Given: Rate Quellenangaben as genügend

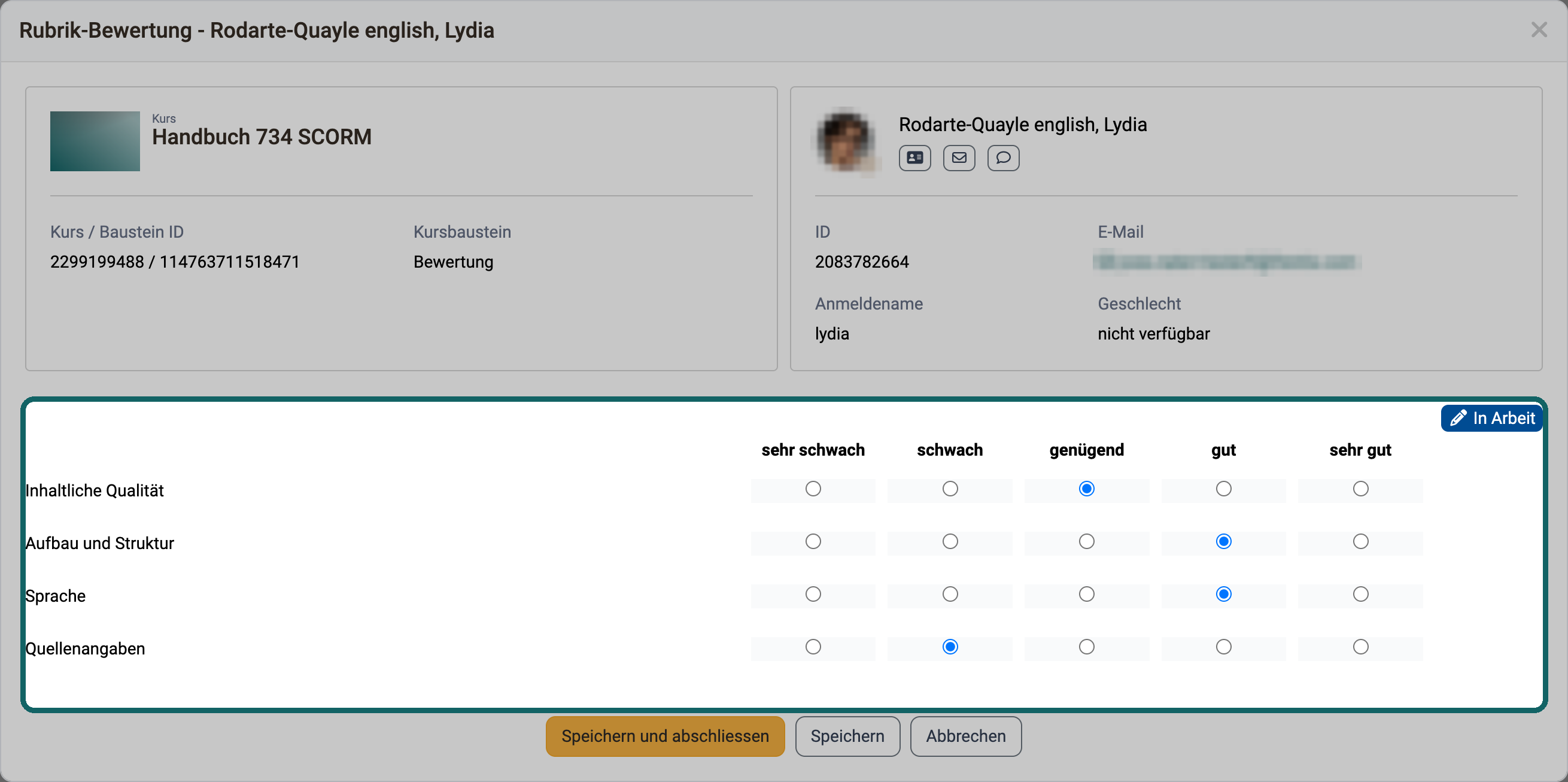Looking at the screenshot, I should pyautogui.click(x=1086, y=647).
